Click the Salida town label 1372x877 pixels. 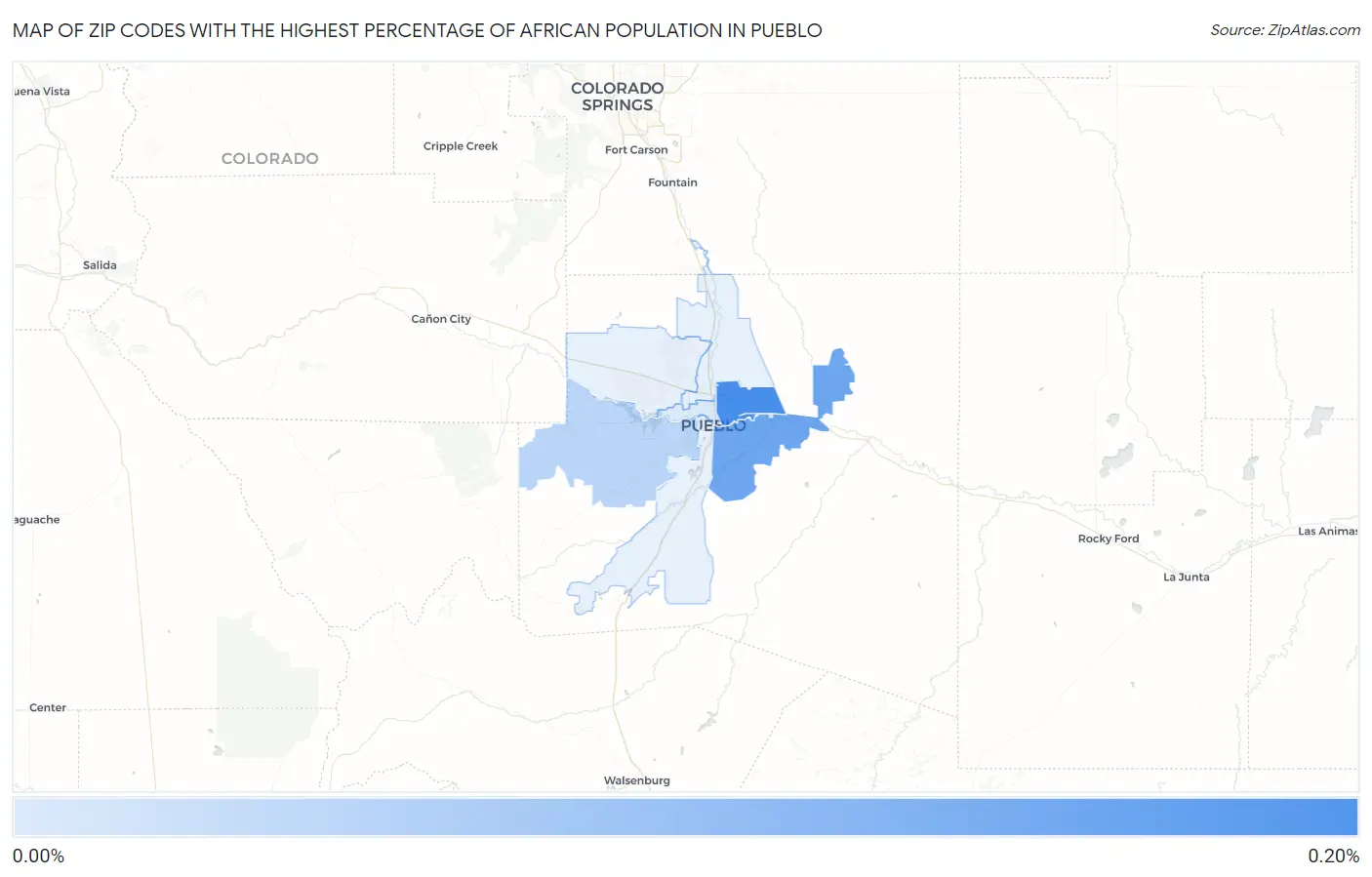pyautogui.click(x=100, y=265)
